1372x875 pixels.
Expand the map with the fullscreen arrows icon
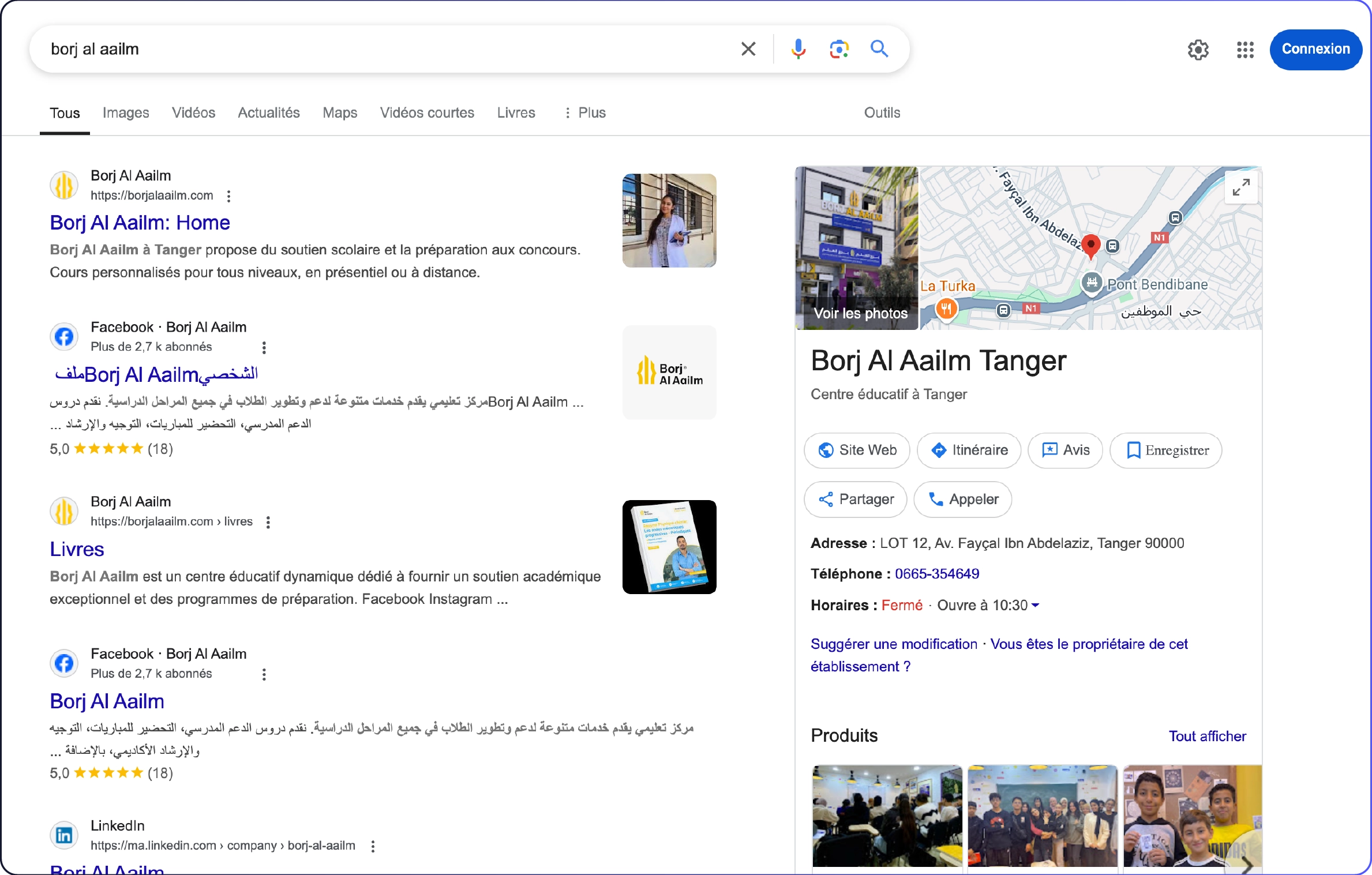1241,187
